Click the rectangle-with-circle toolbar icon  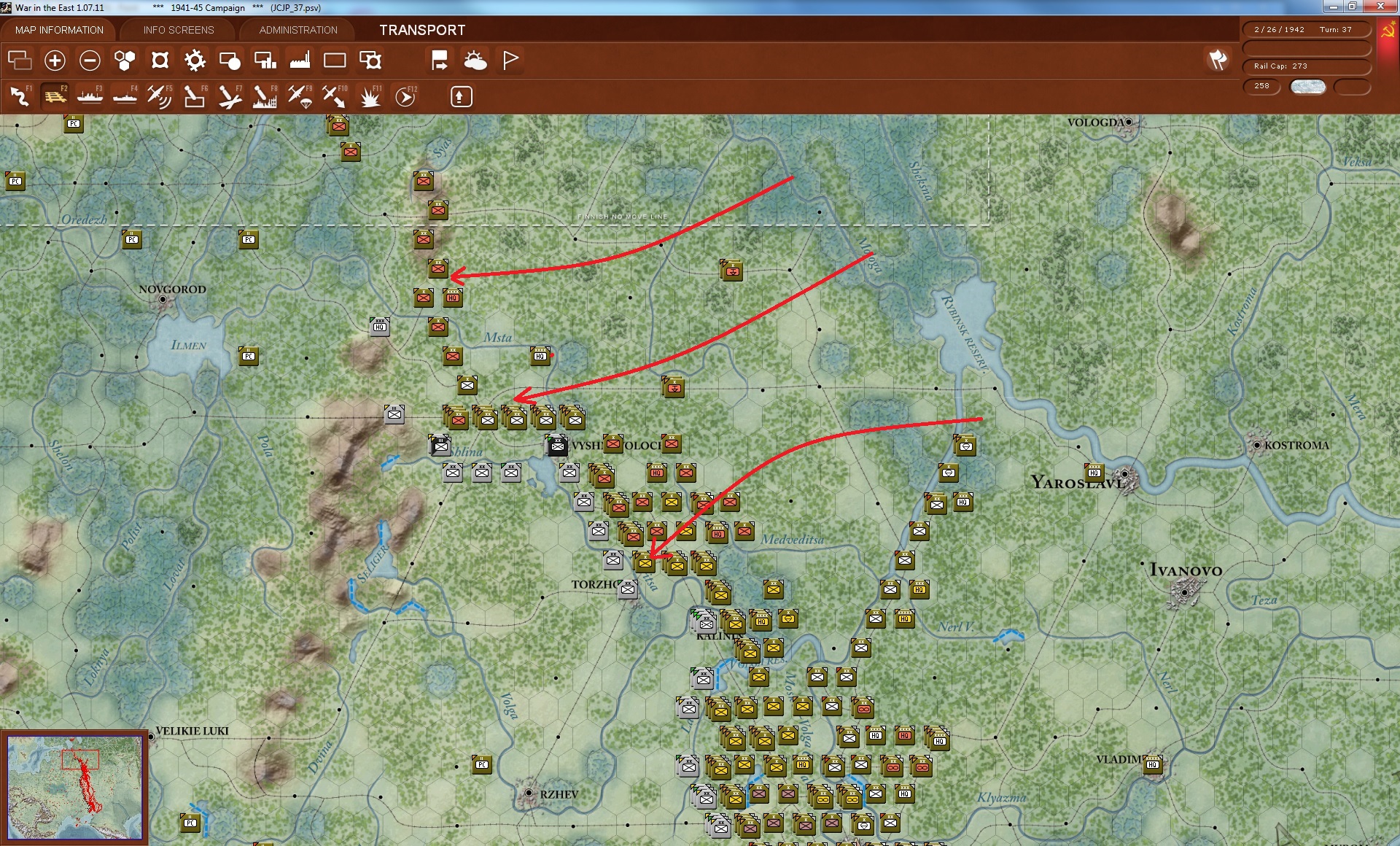click(x=230, y=60)
